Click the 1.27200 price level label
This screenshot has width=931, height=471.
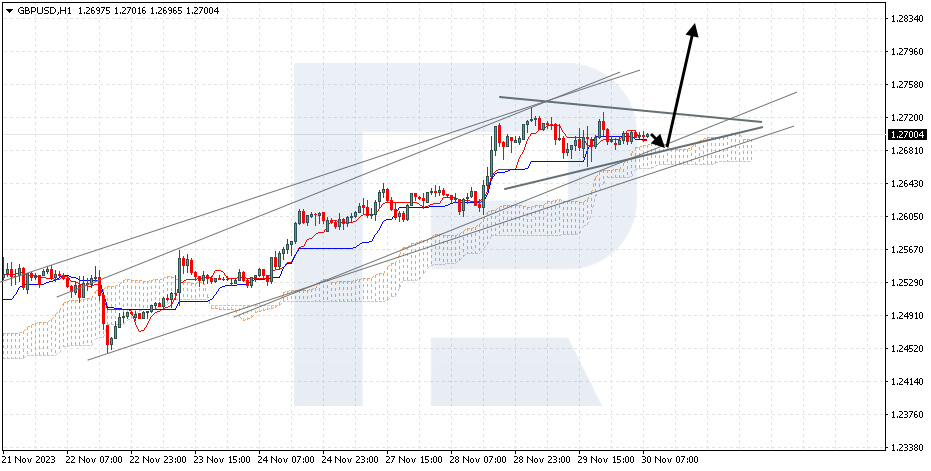point(904,118)
